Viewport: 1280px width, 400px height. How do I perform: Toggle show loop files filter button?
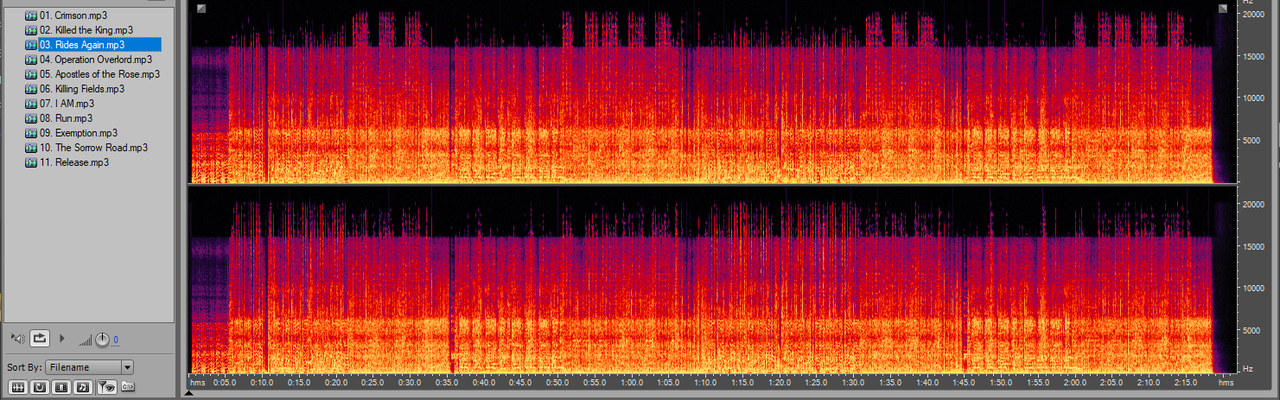pos(39,387)
